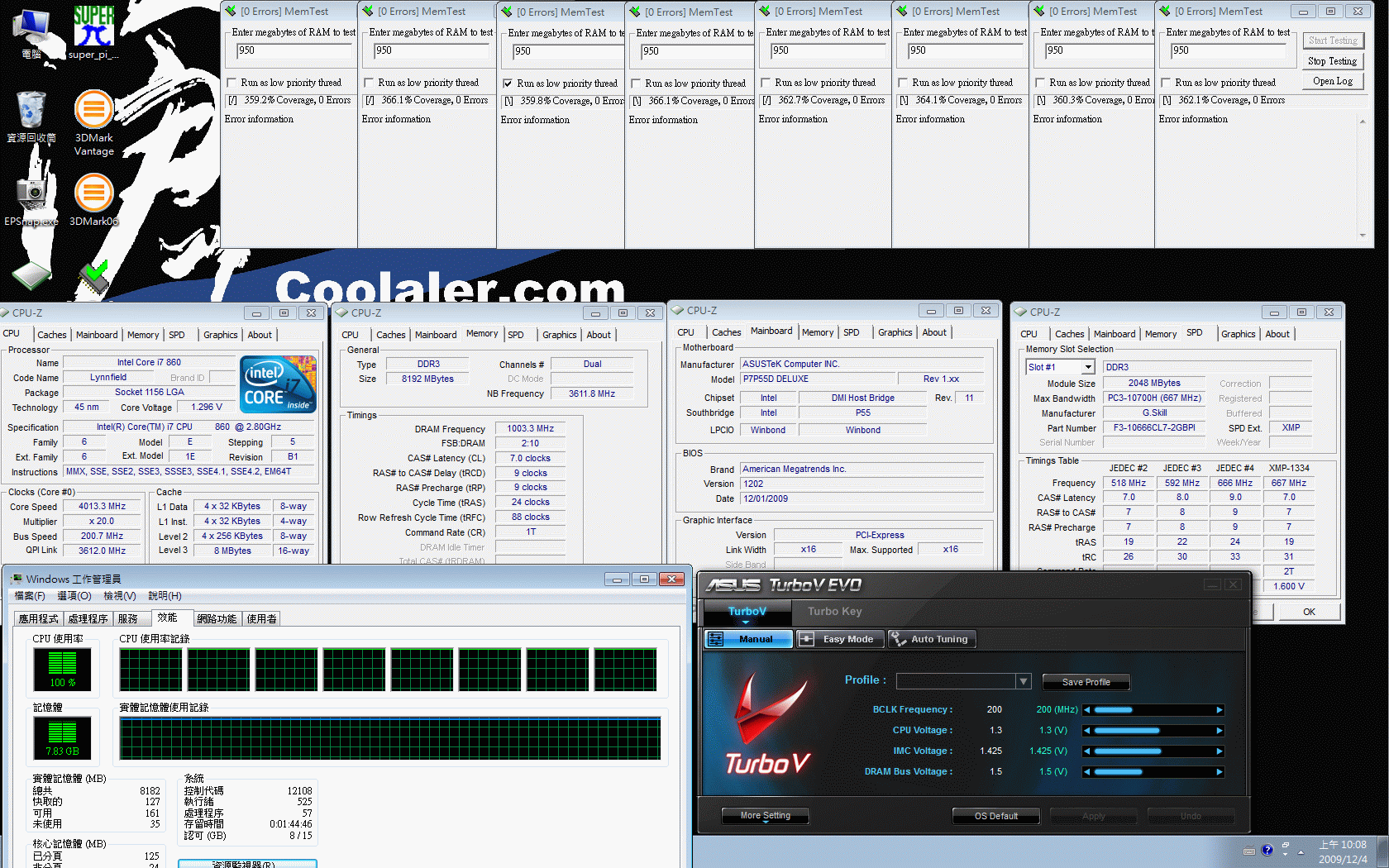
Task: Switch to the 處理程序 tab in Task Manager
Action: [x=88, y=618]
